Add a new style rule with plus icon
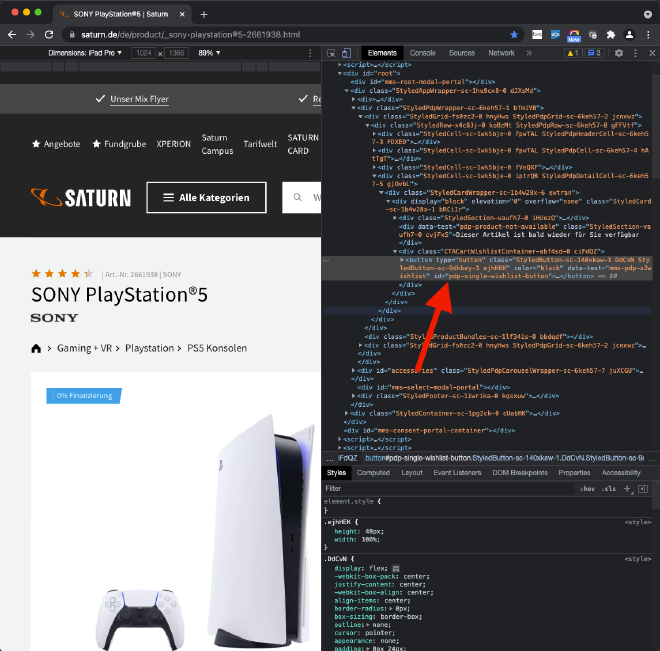 tap(627, 489)
